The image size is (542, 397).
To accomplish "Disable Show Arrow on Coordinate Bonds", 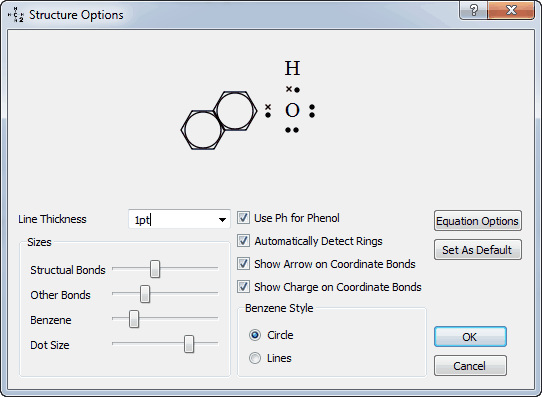I will tap(243, 264).
